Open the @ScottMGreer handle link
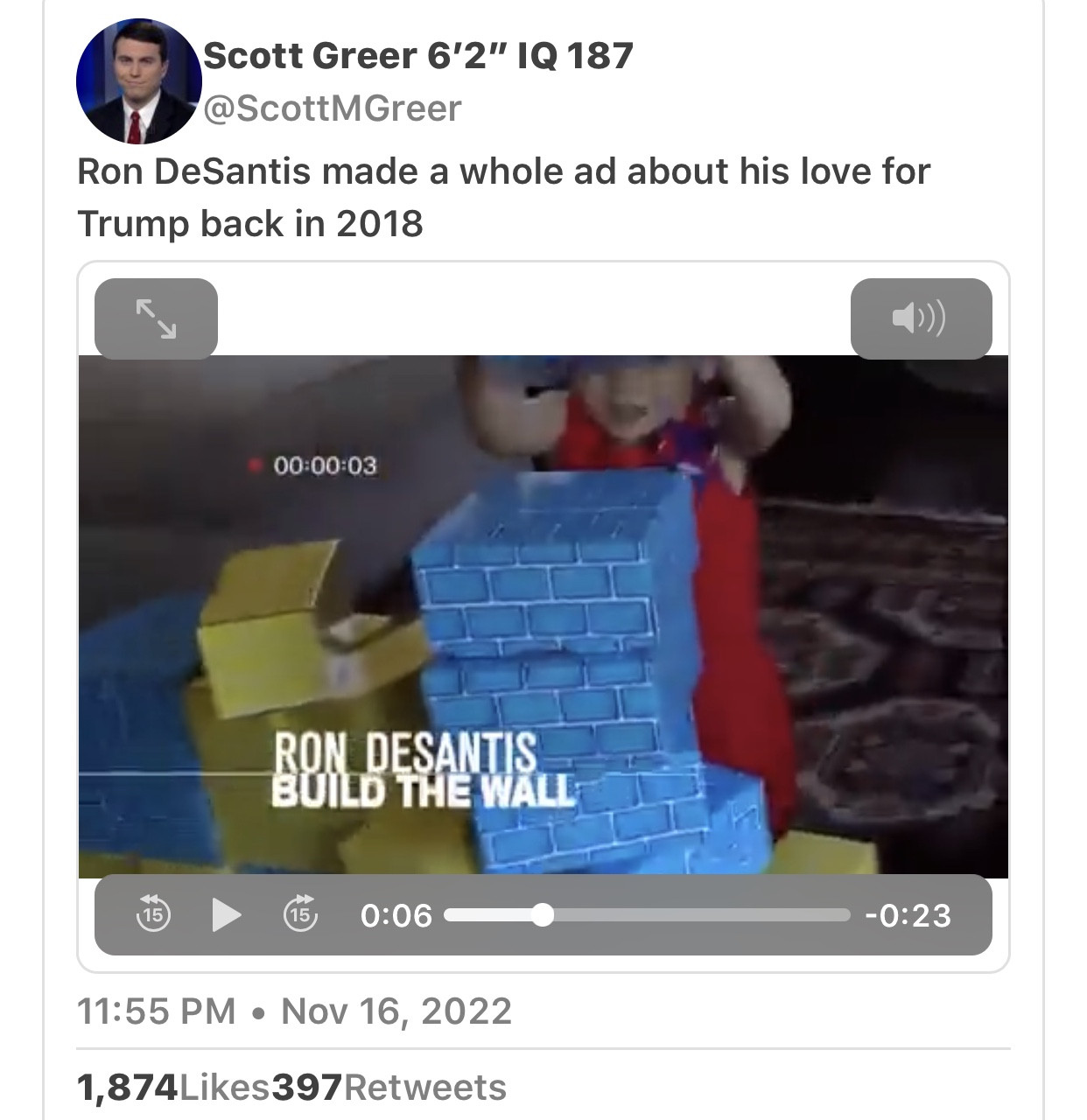This screenshot has height=1120, width=1087. 332,108
